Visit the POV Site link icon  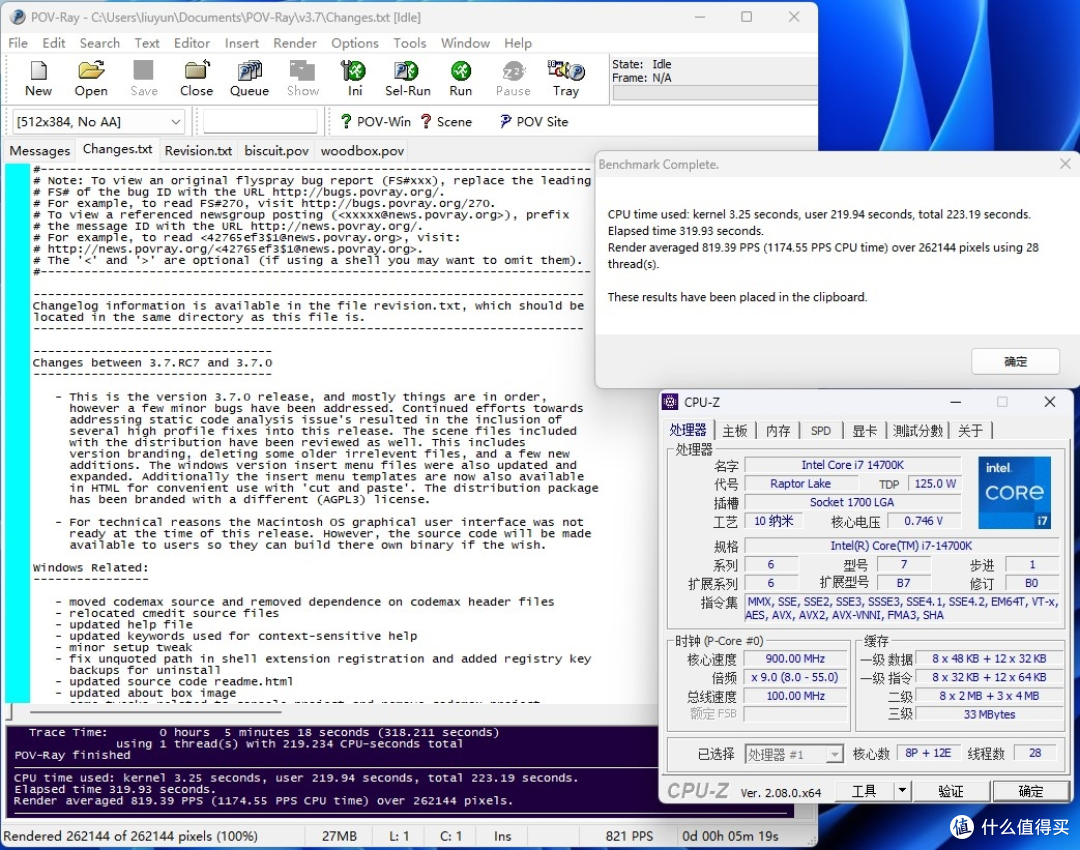click(x=506, y=121)
